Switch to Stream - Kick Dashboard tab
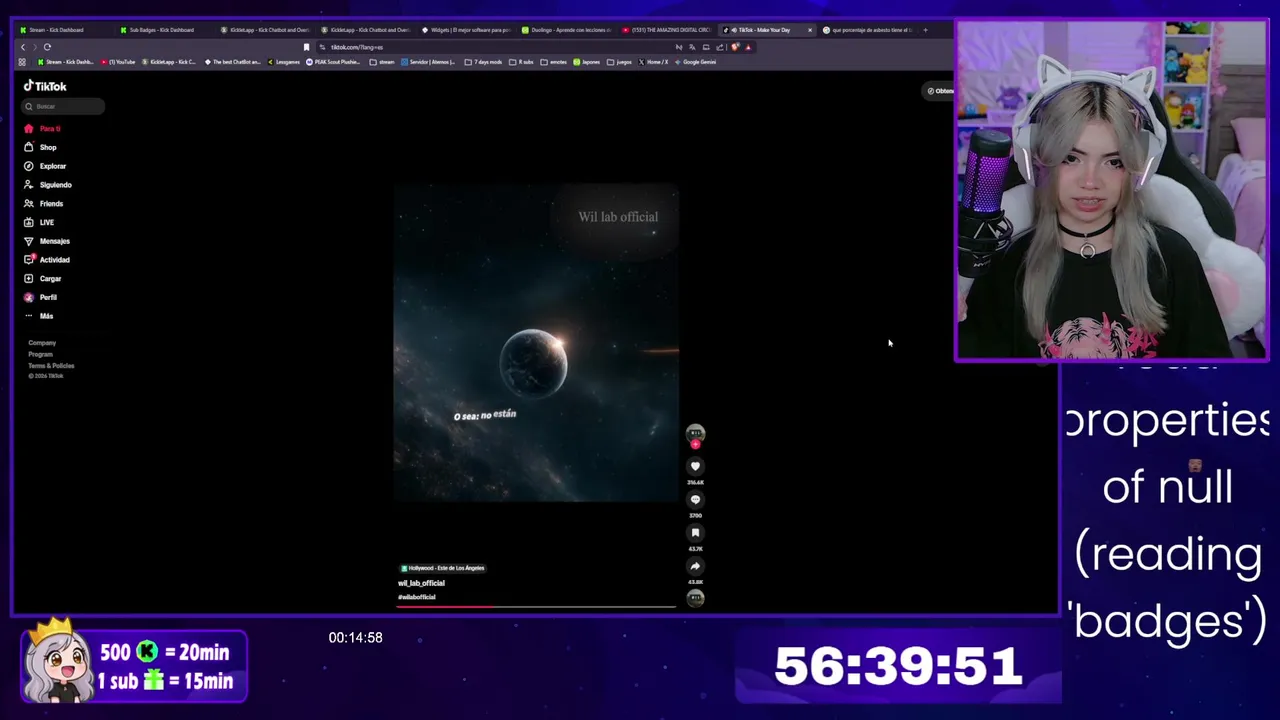 63,30
